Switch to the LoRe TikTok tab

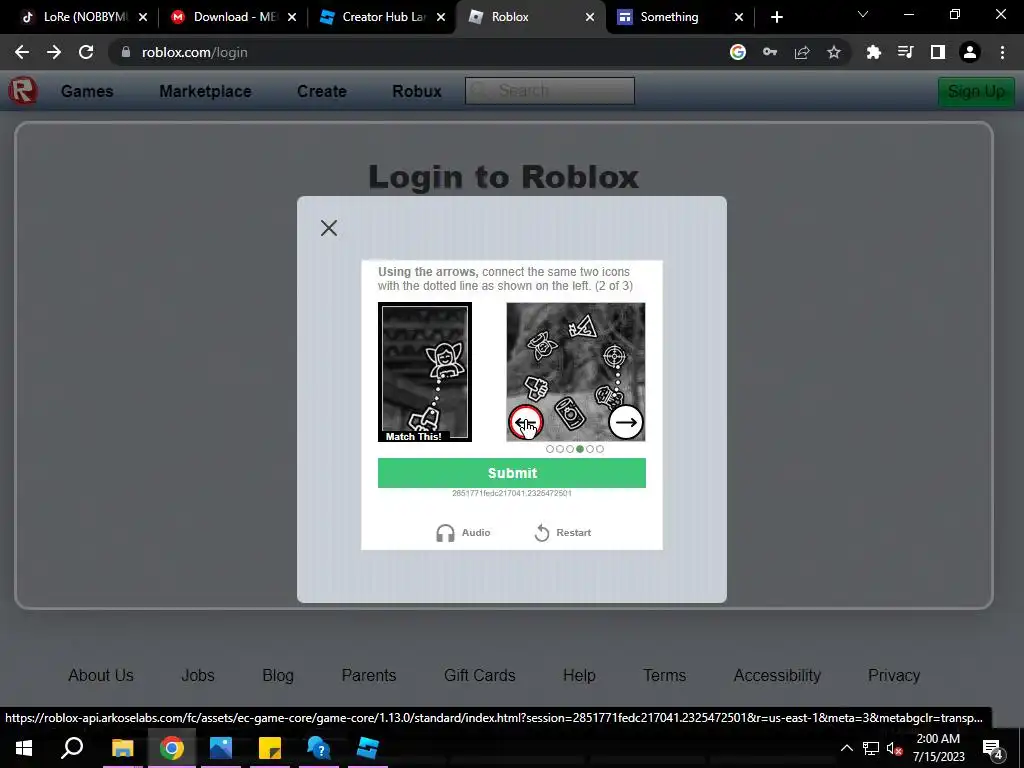point(83,17)
